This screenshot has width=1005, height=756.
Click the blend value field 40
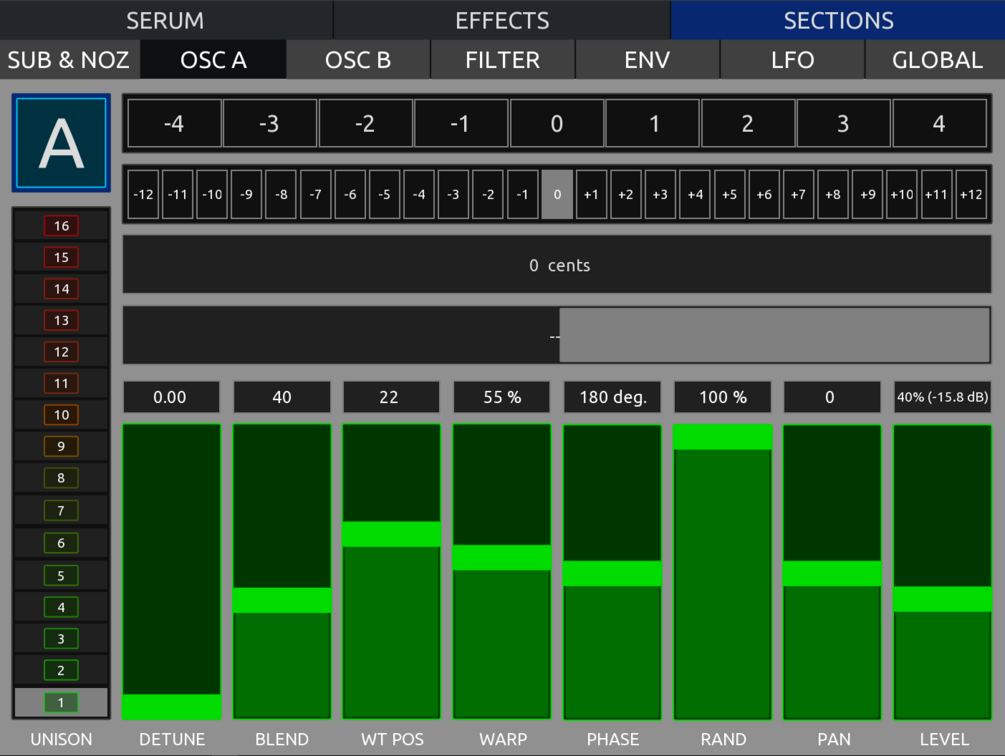pyautogui.click(x=282, y=397)
